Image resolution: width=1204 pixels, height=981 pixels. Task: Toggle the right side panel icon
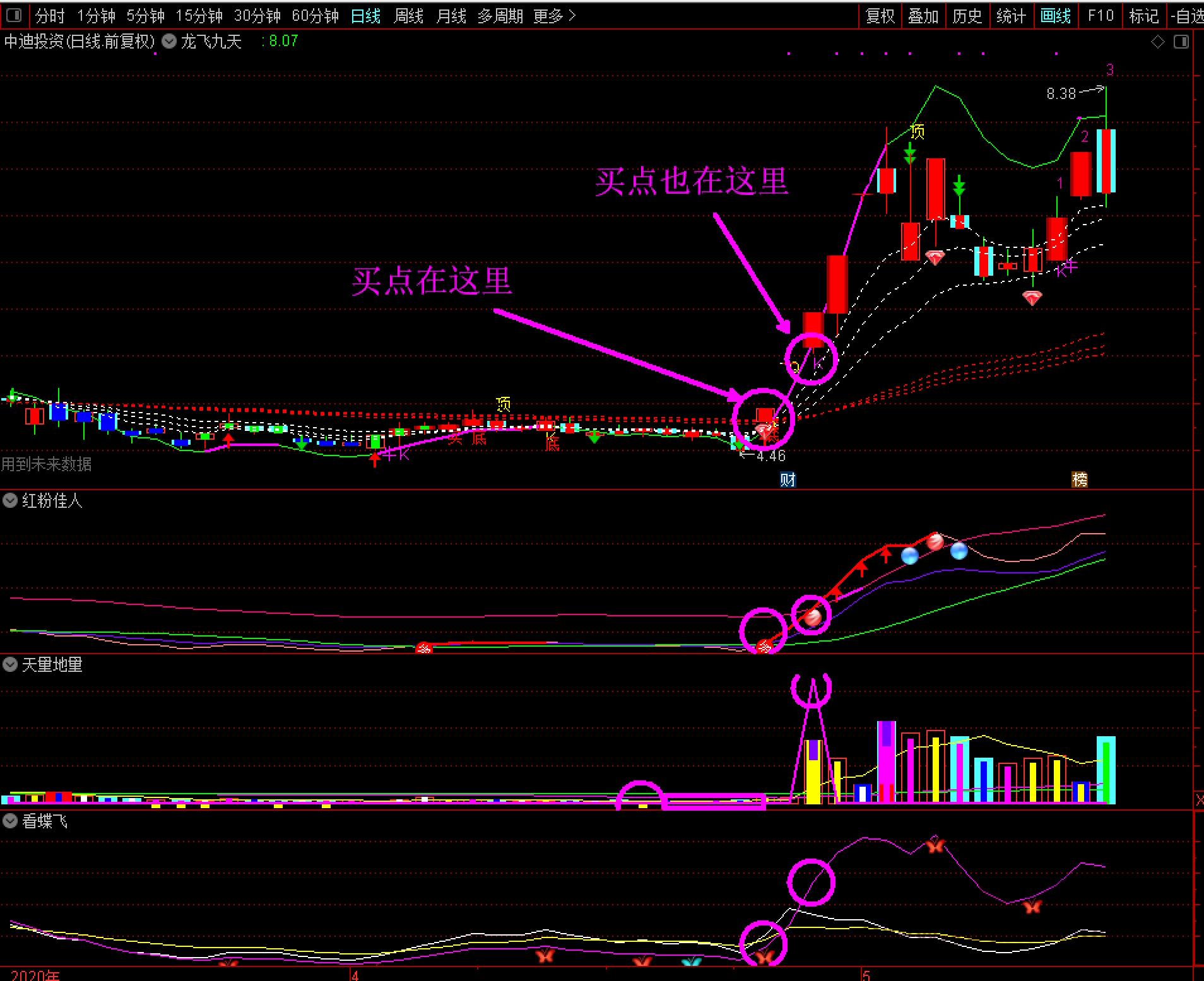1181,42
